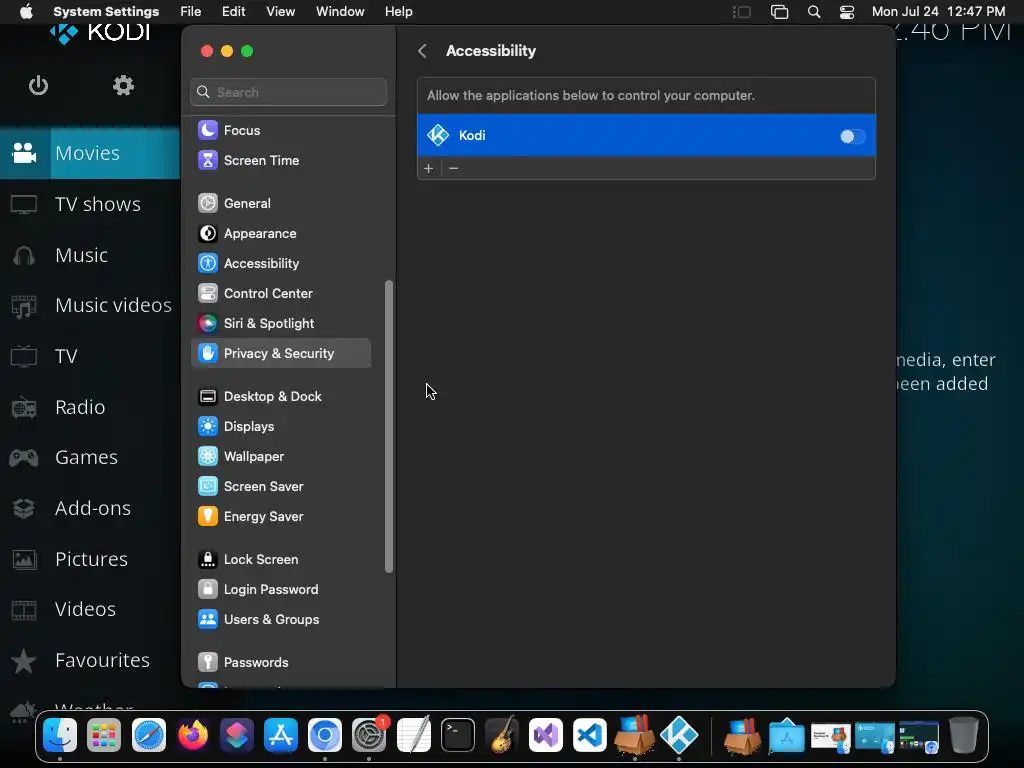Open Passwords settings
Screen dimensions: 1024x768
point(281,662)
